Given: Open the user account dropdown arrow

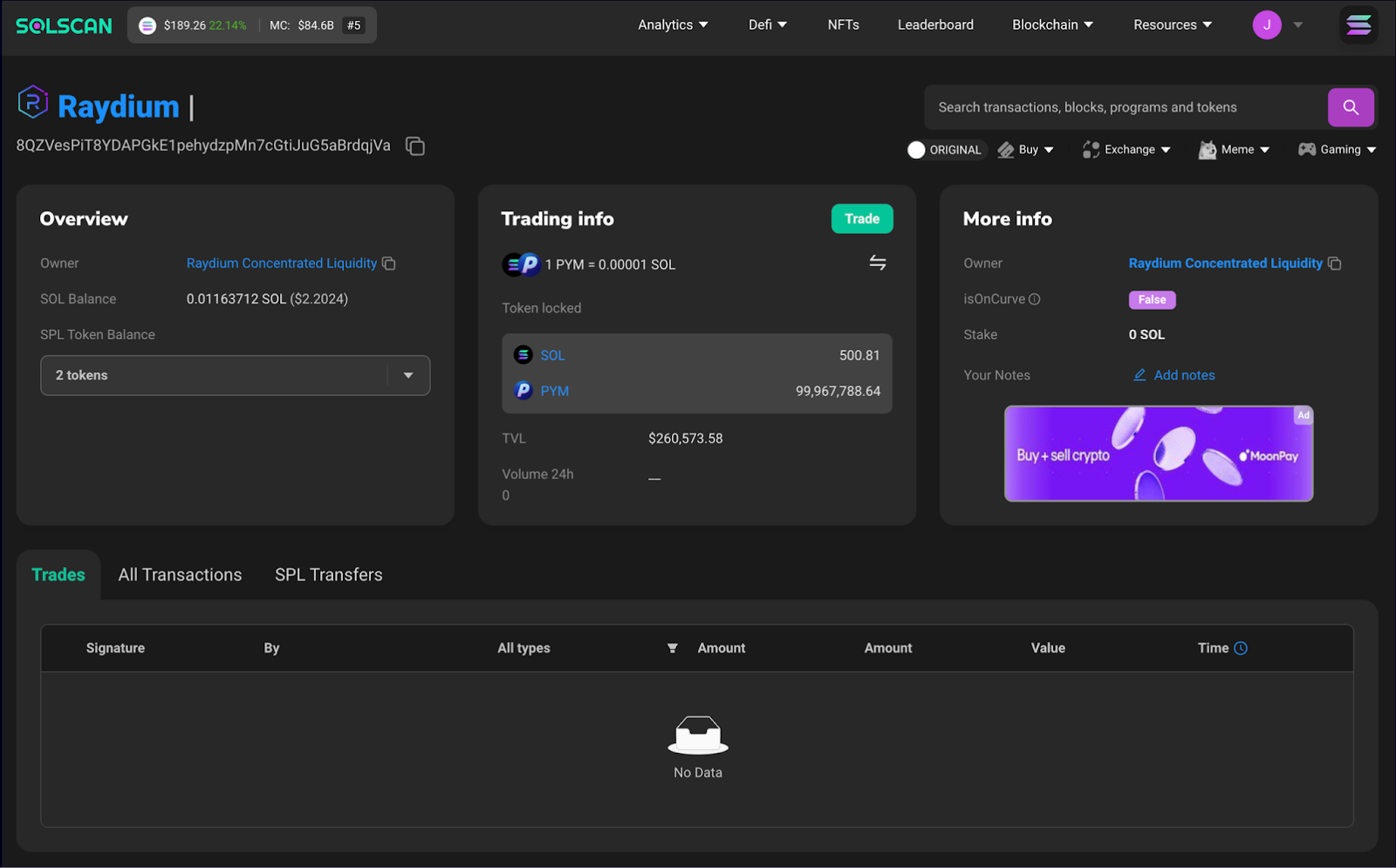Looking at the screenshot, I should (1298, 25).
